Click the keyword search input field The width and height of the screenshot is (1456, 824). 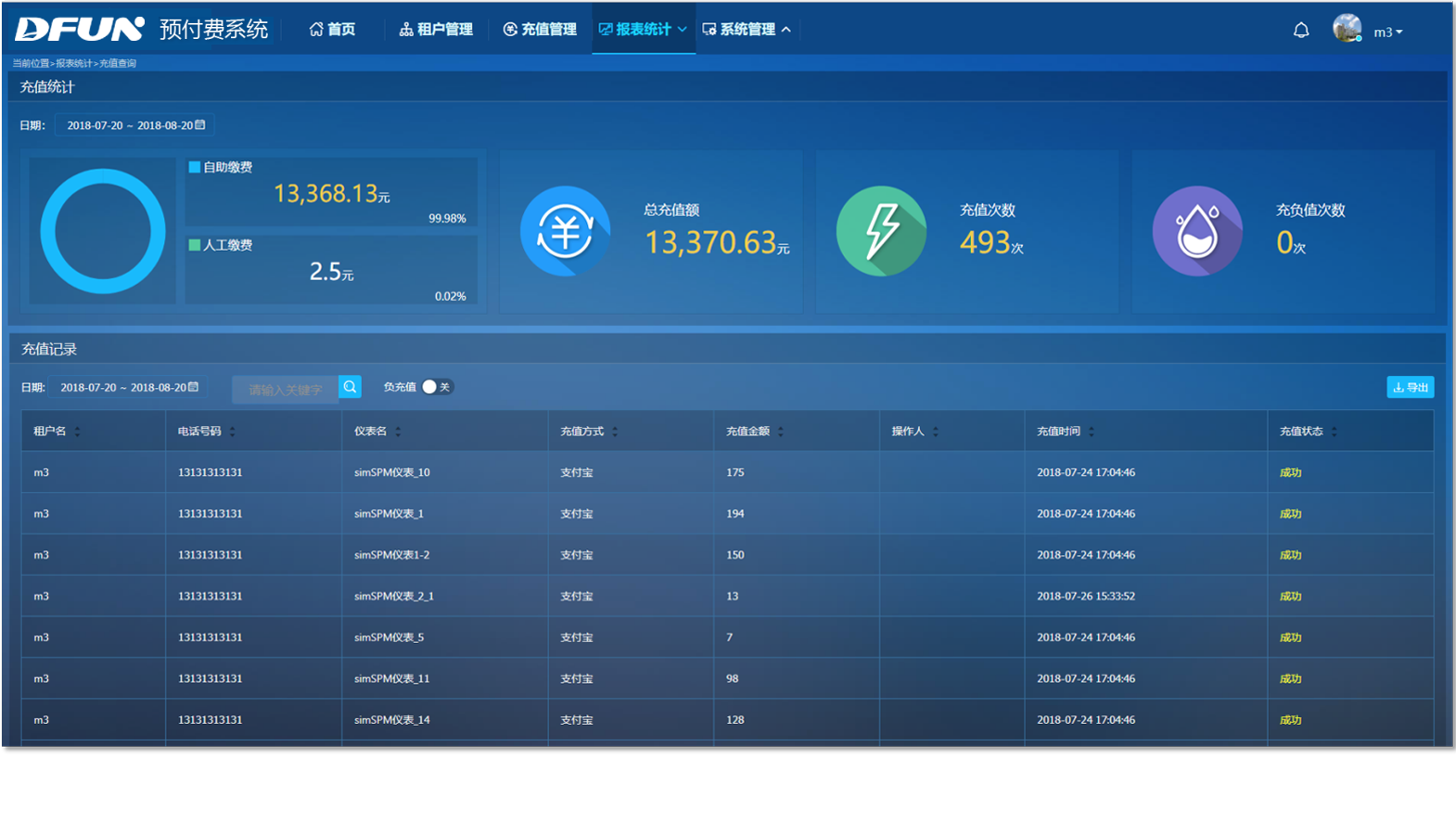click(286, 389)
